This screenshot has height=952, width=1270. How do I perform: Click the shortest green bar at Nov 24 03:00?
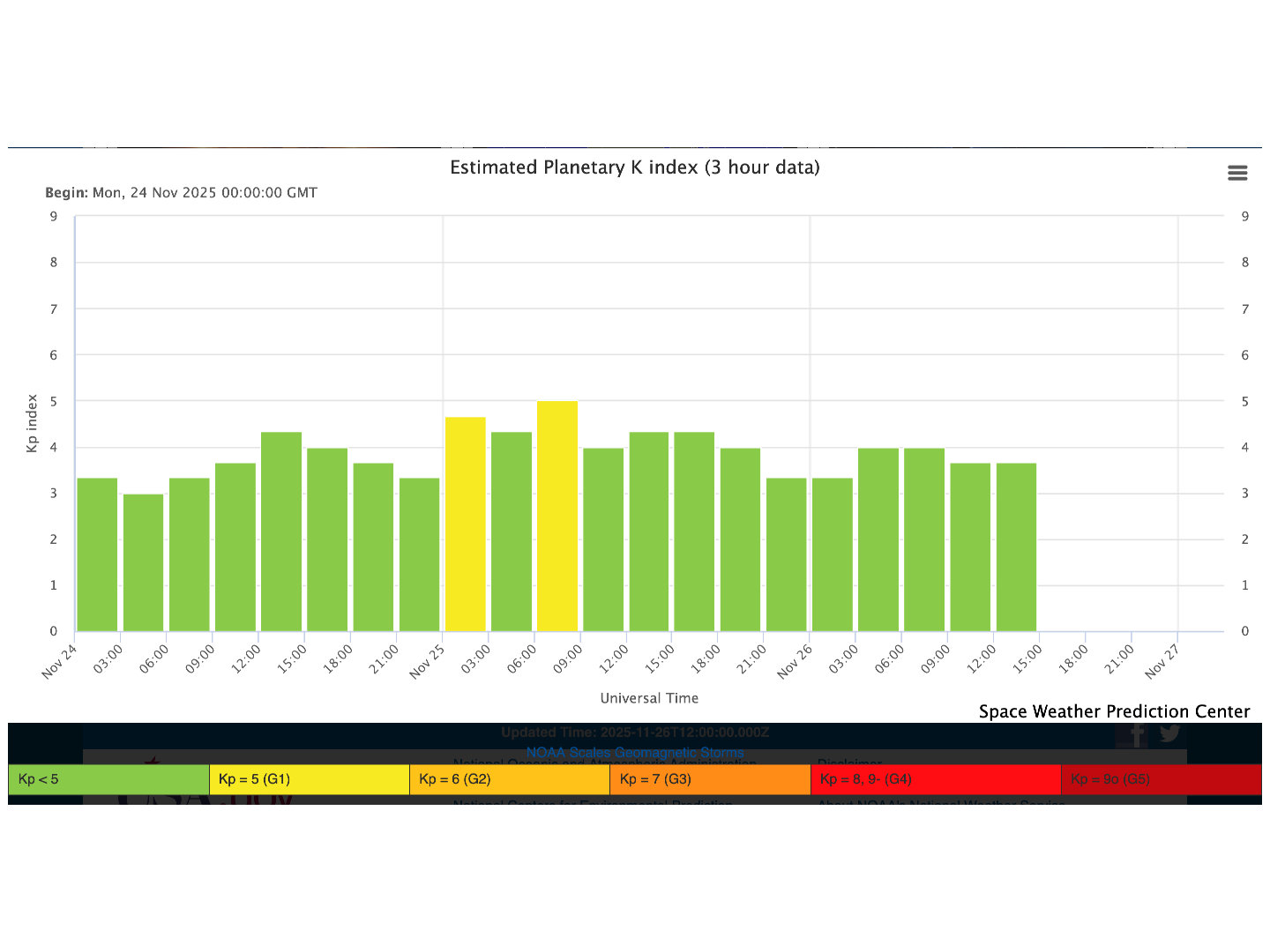[x=143, y=563]
